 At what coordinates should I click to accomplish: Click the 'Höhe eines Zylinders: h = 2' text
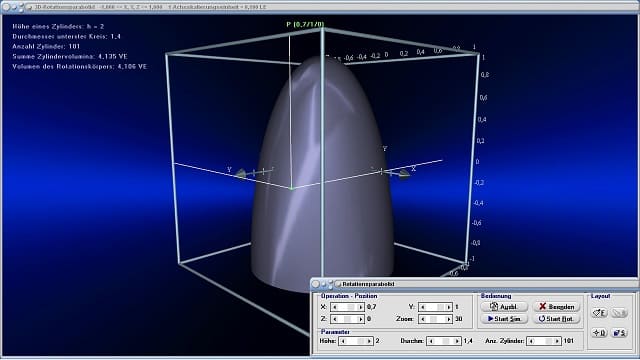(x=58, y=26)
